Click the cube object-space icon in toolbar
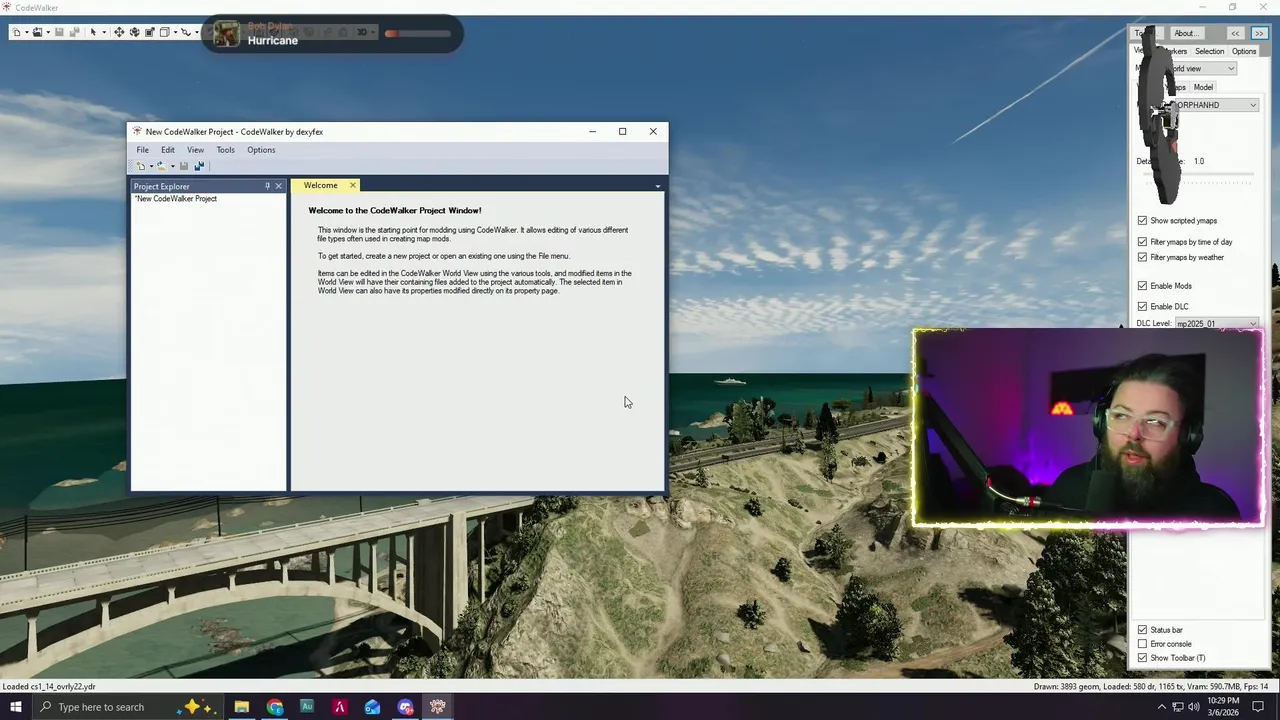The image size is (1280, 720). 165,32
